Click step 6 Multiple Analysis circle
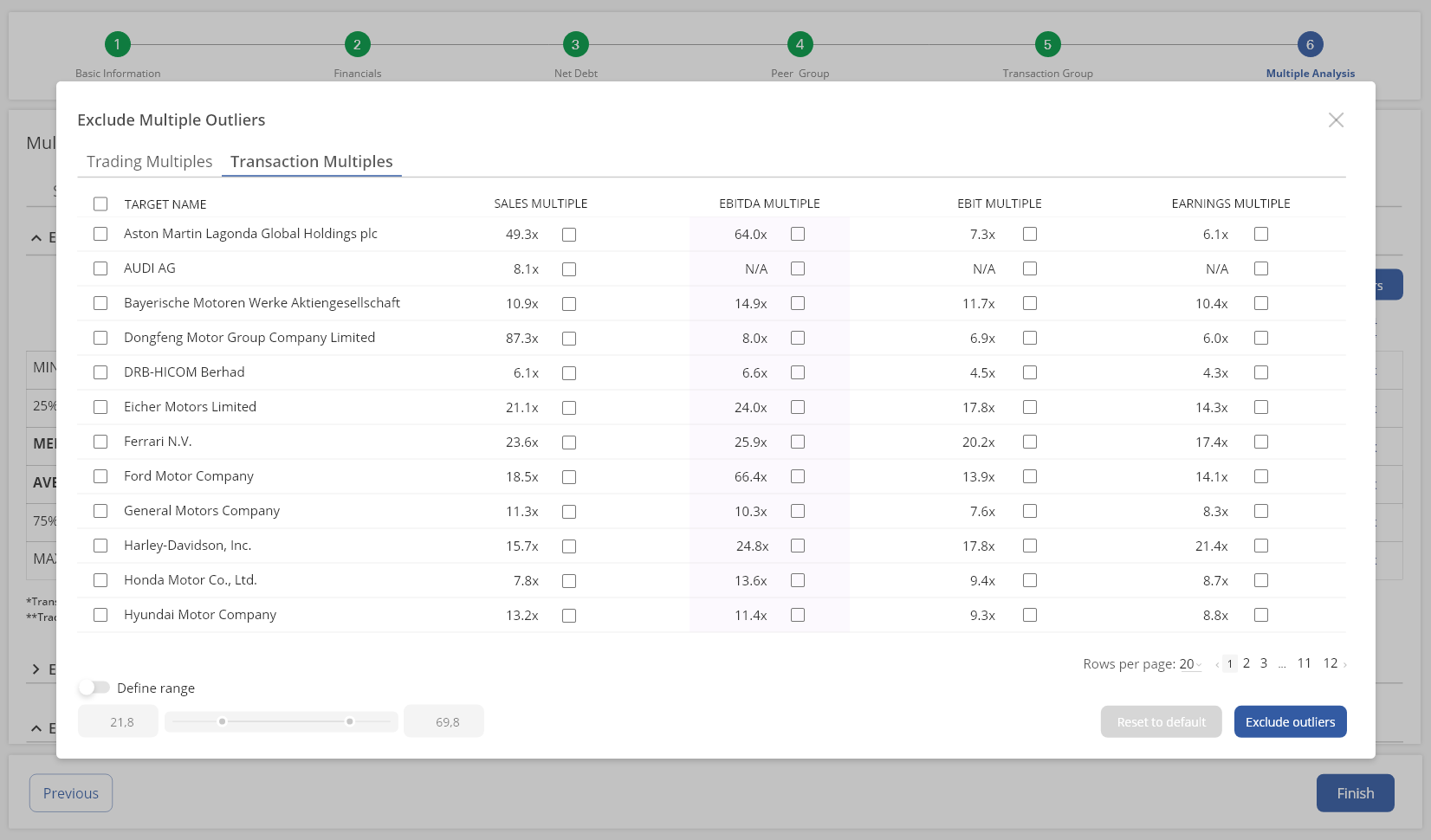This screenshot has width=1431, height=840. click(x=1310, y=44)
